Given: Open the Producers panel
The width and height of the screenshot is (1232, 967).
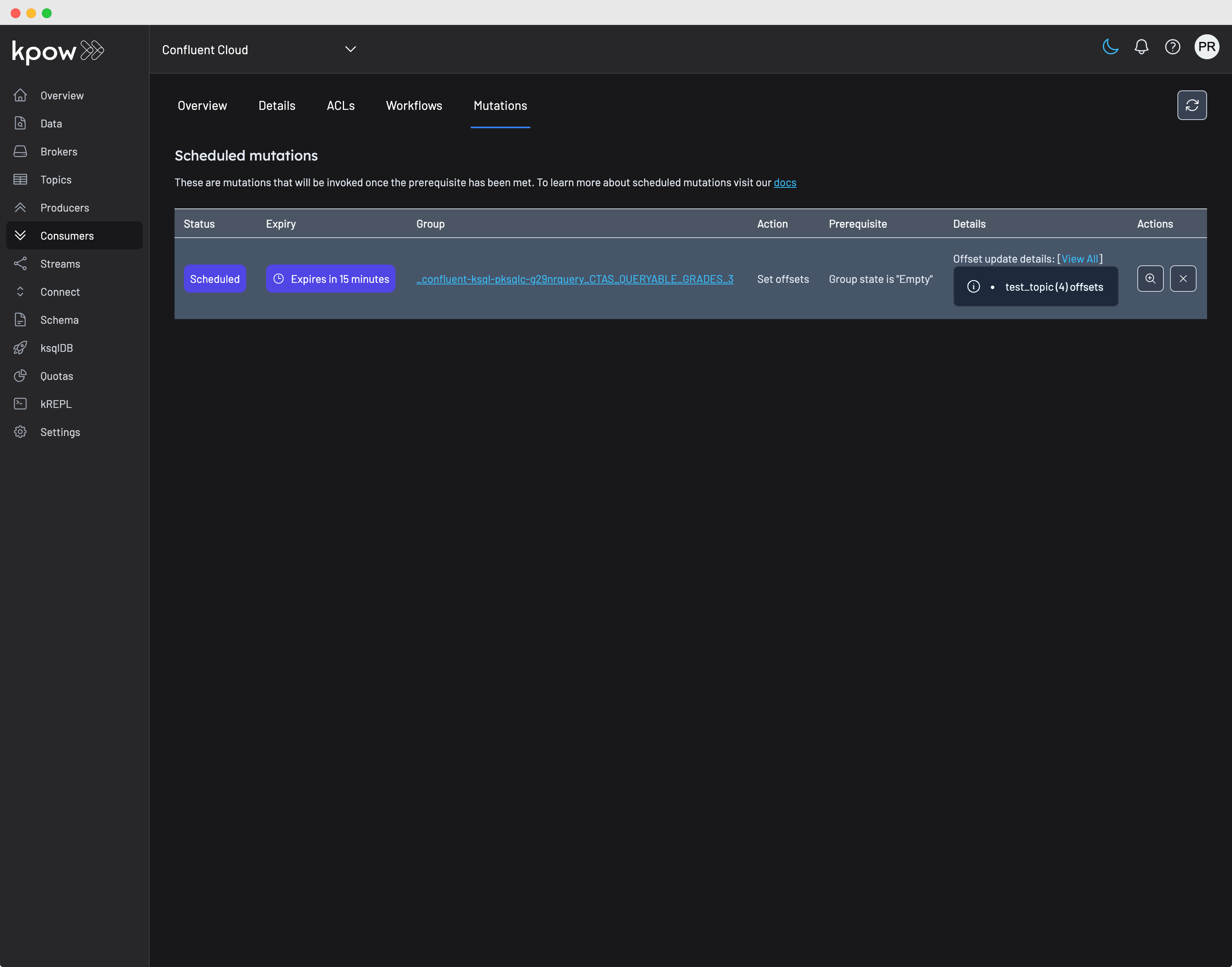Looking at the screenshot, I should click(65, 207).
